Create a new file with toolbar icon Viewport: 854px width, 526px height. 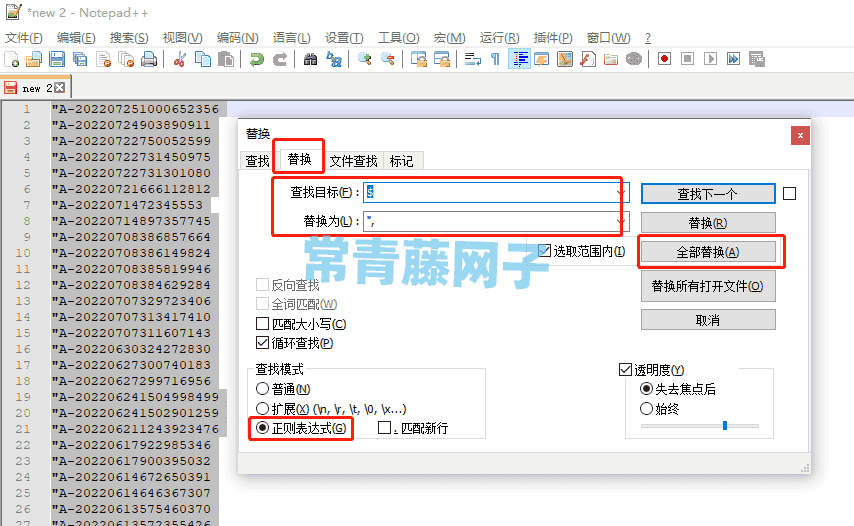(11, 59)
